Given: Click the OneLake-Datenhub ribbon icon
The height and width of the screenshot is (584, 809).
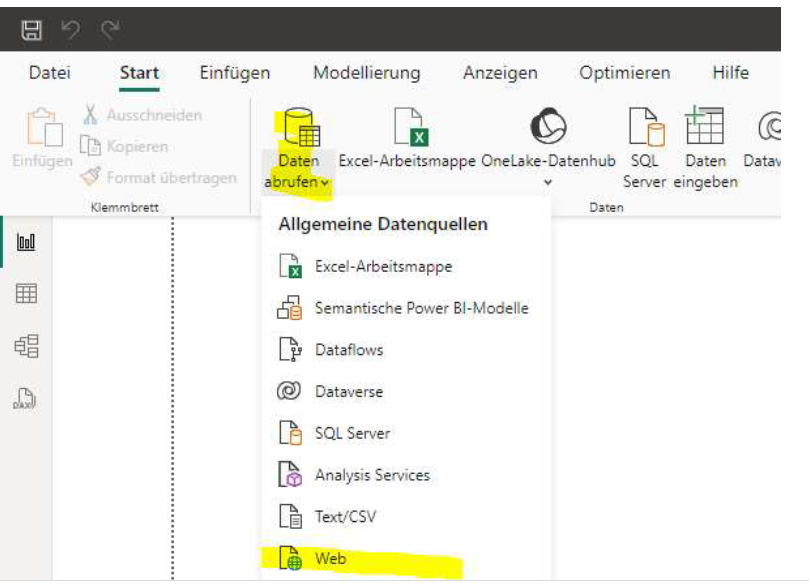Looking at the screenshot, I should (x=548, y=126).
